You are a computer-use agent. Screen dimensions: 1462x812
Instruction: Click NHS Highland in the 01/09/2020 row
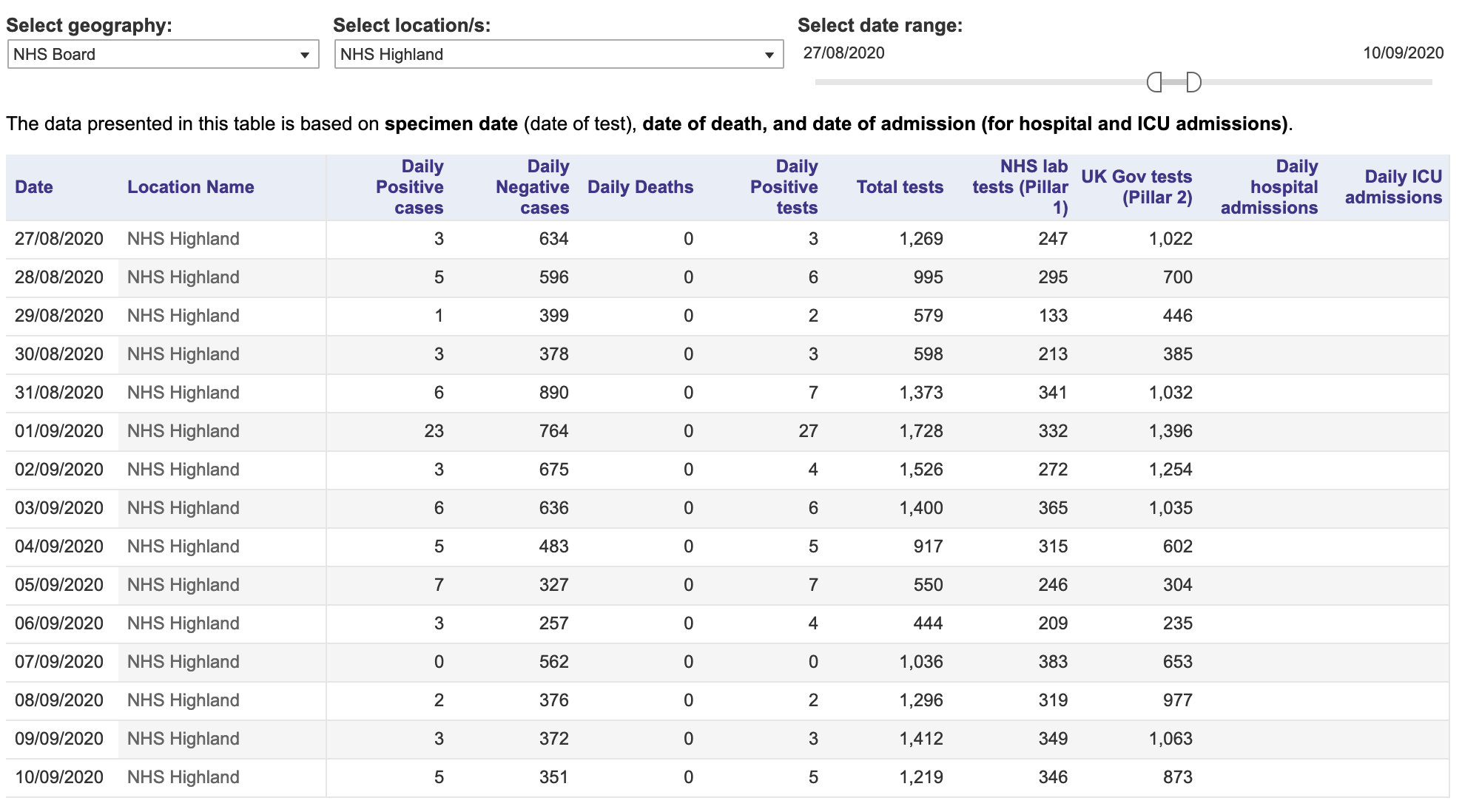pos(183,431)
